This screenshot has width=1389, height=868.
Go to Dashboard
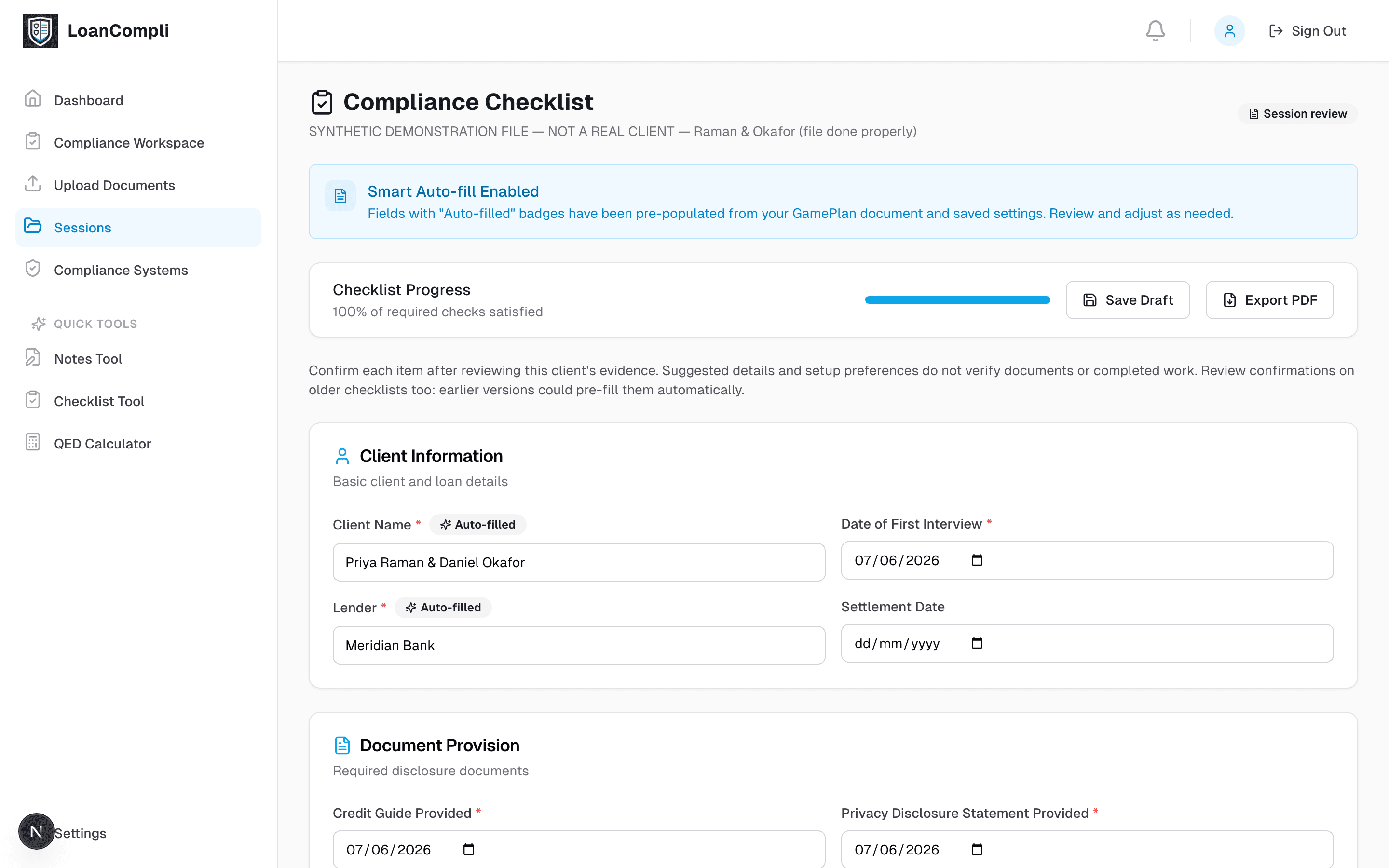pyautogui.click(x=138, y=100)
